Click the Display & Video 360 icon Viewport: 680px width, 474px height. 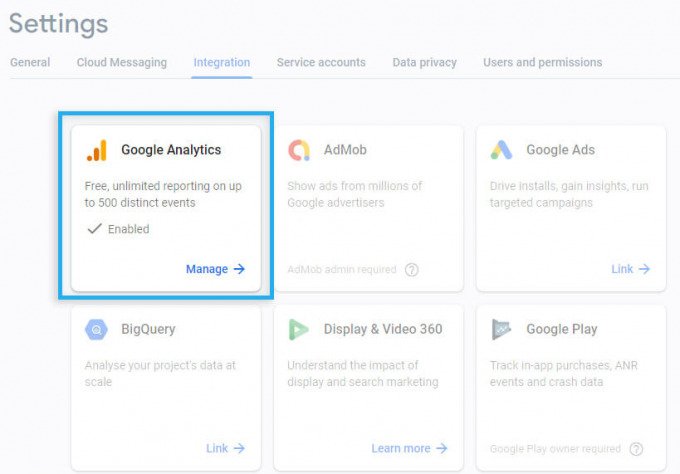click(x=299, y=329)
